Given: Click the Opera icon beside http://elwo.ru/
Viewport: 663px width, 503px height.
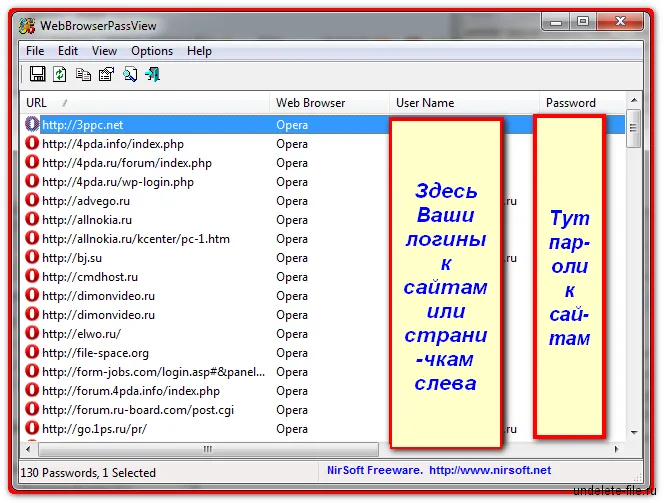Looking at the screenshot, I should point(32,333).
